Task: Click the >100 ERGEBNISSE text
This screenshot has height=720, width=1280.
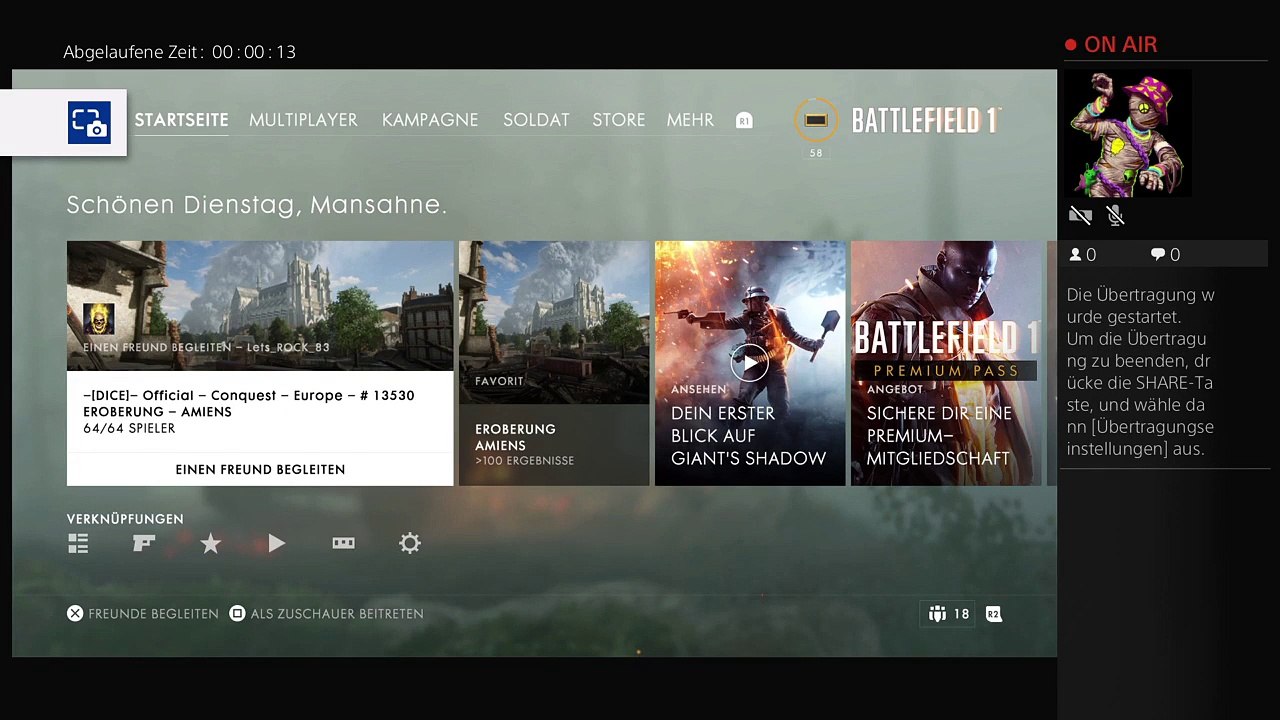Action: pyautogui.click(x=524, y=461)
